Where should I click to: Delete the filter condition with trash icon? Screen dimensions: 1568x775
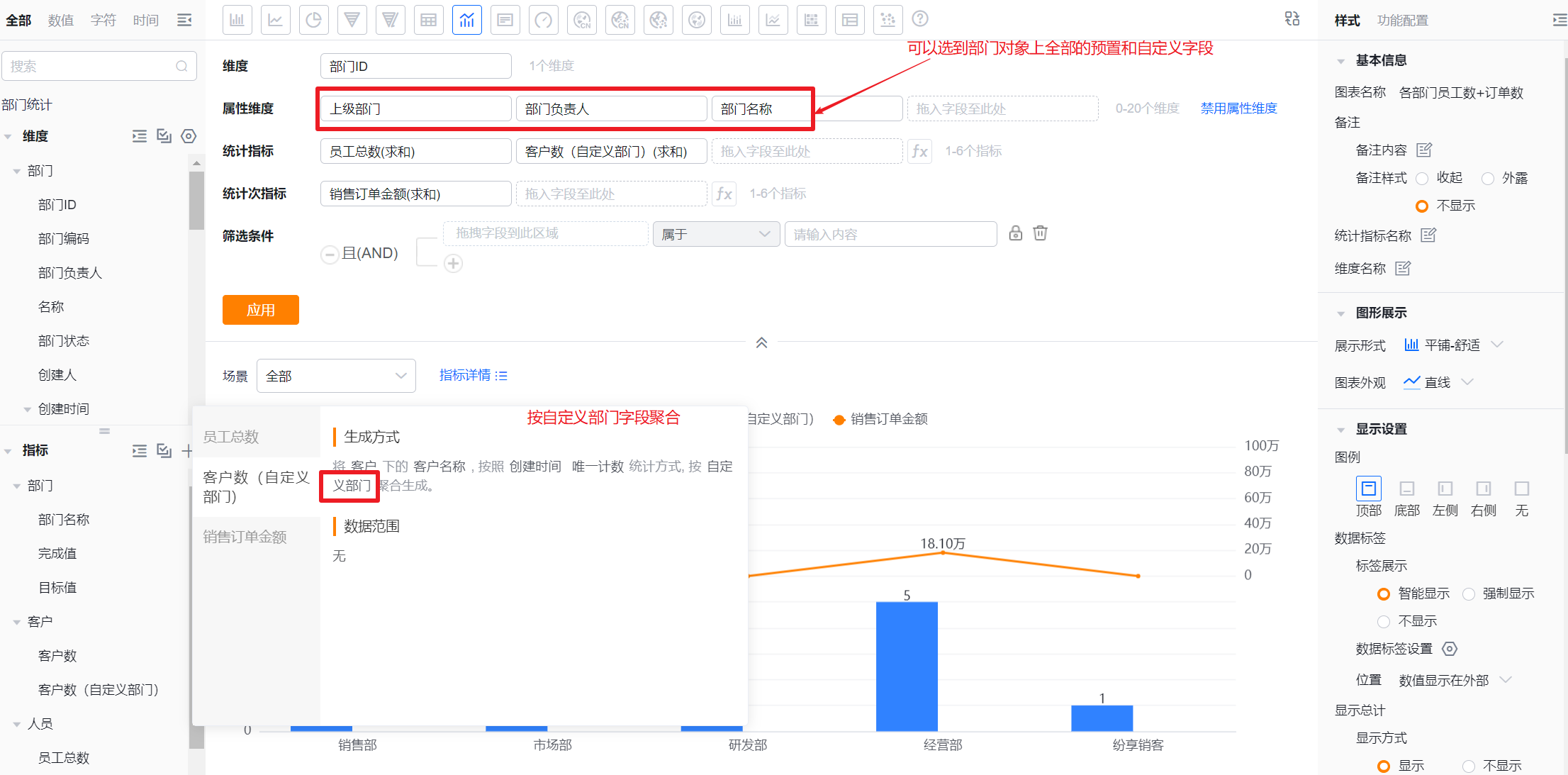click(1040, 233)
